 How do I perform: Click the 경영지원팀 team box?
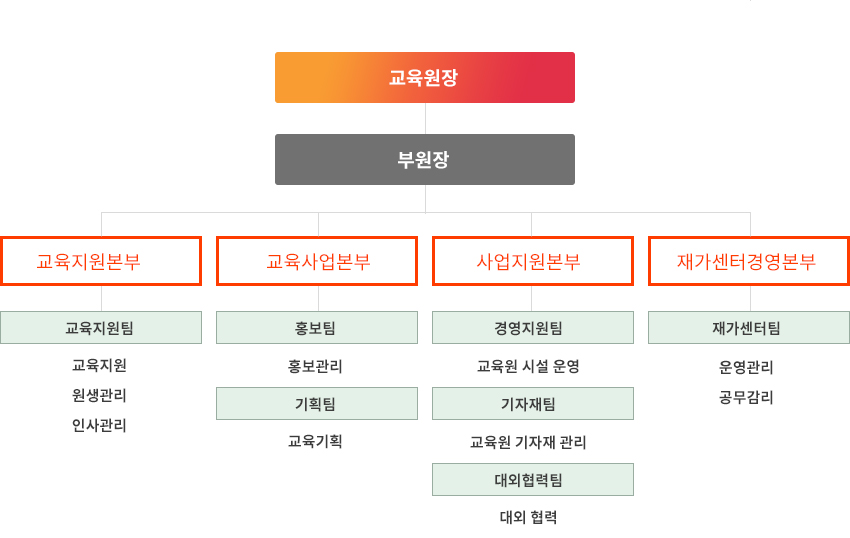click(532, 328)
